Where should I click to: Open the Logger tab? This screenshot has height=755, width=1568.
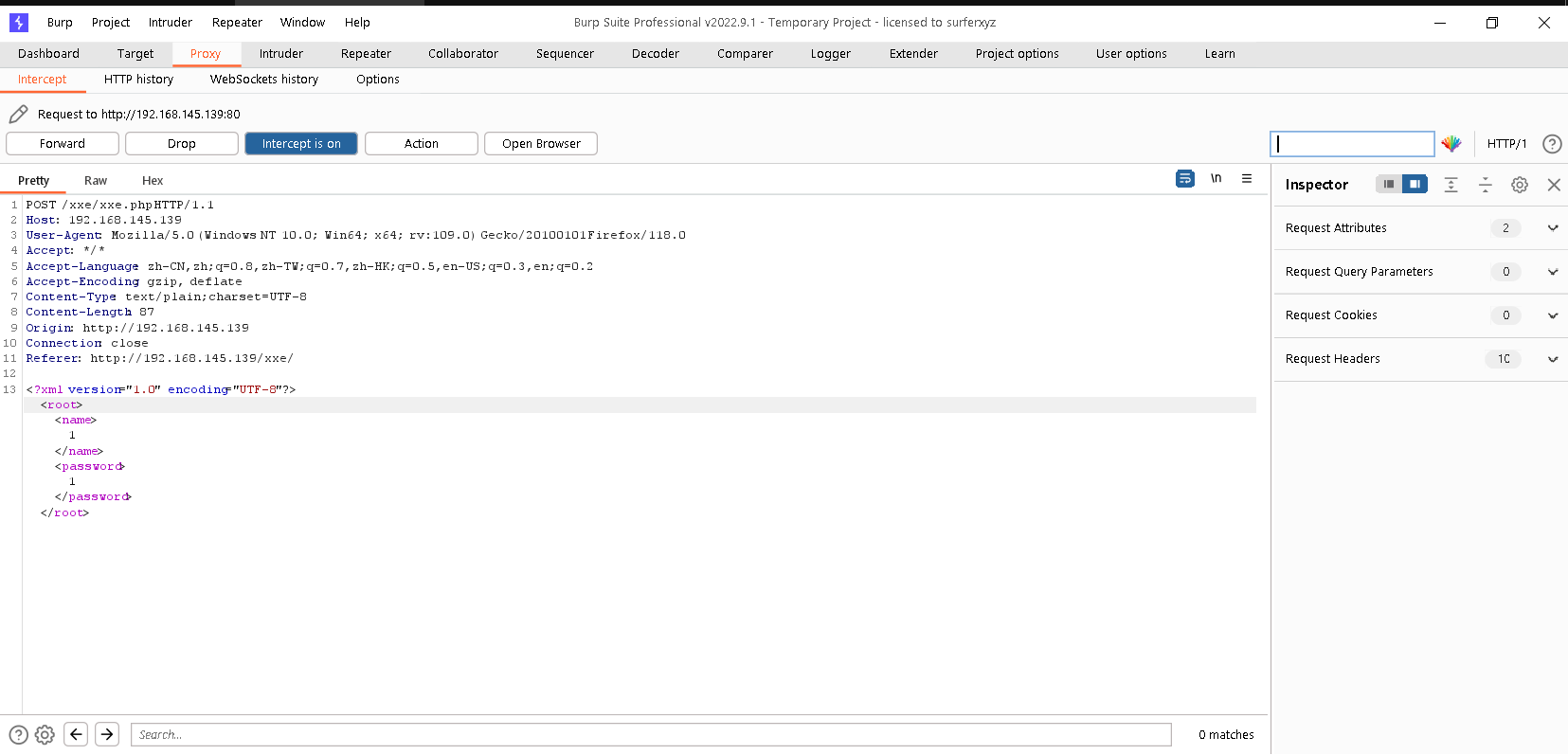[831, 54]
